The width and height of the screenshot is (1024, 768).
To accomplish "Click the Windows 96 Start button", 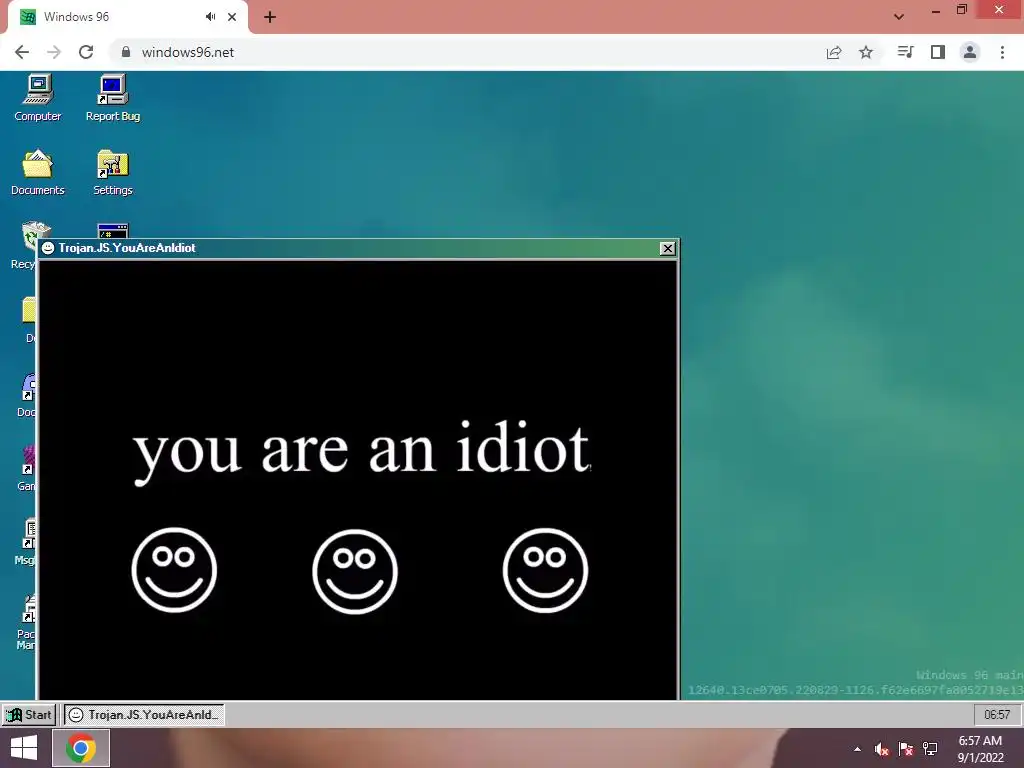I will coord(29,714).
